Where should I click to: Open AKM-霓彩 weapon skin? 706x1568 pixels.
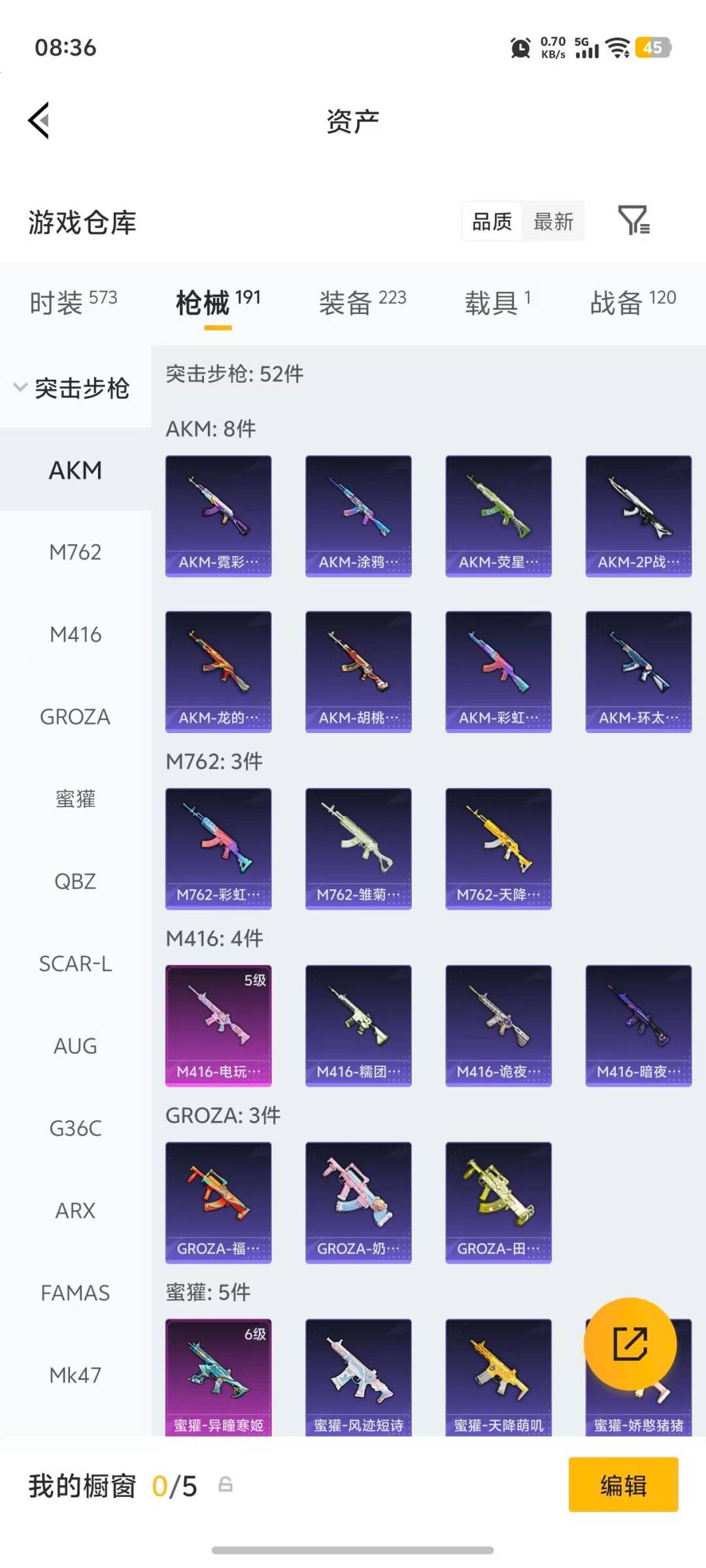tap(218, 516)
